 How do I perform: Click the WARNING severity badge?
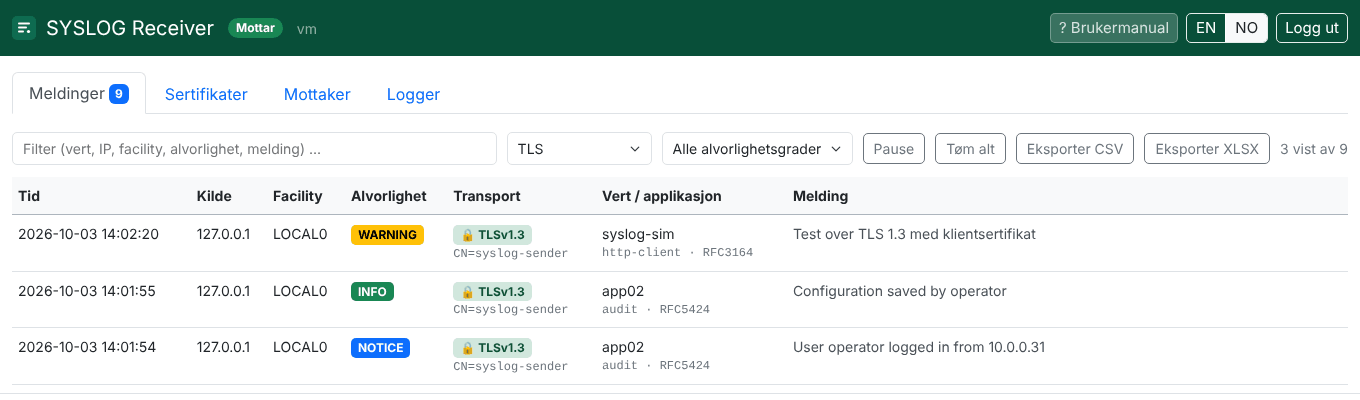[387, 235]
